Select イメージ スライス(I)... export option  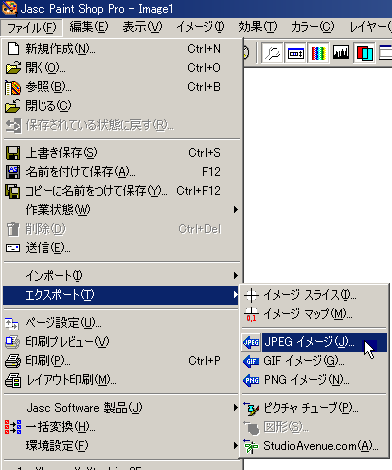(x=314, y=295)
